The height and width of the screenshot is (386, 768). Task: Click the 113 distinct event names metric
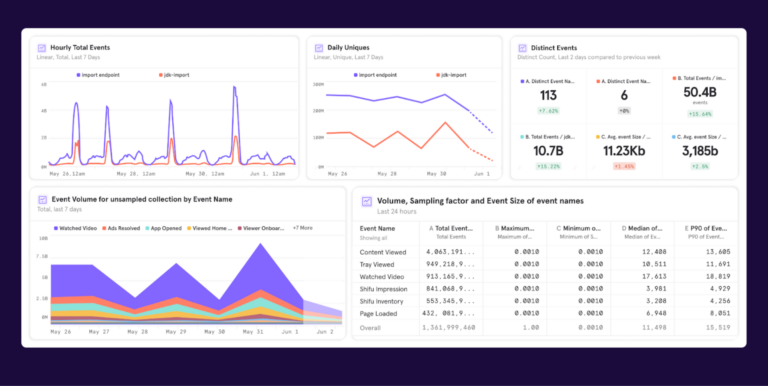[548, 96]
